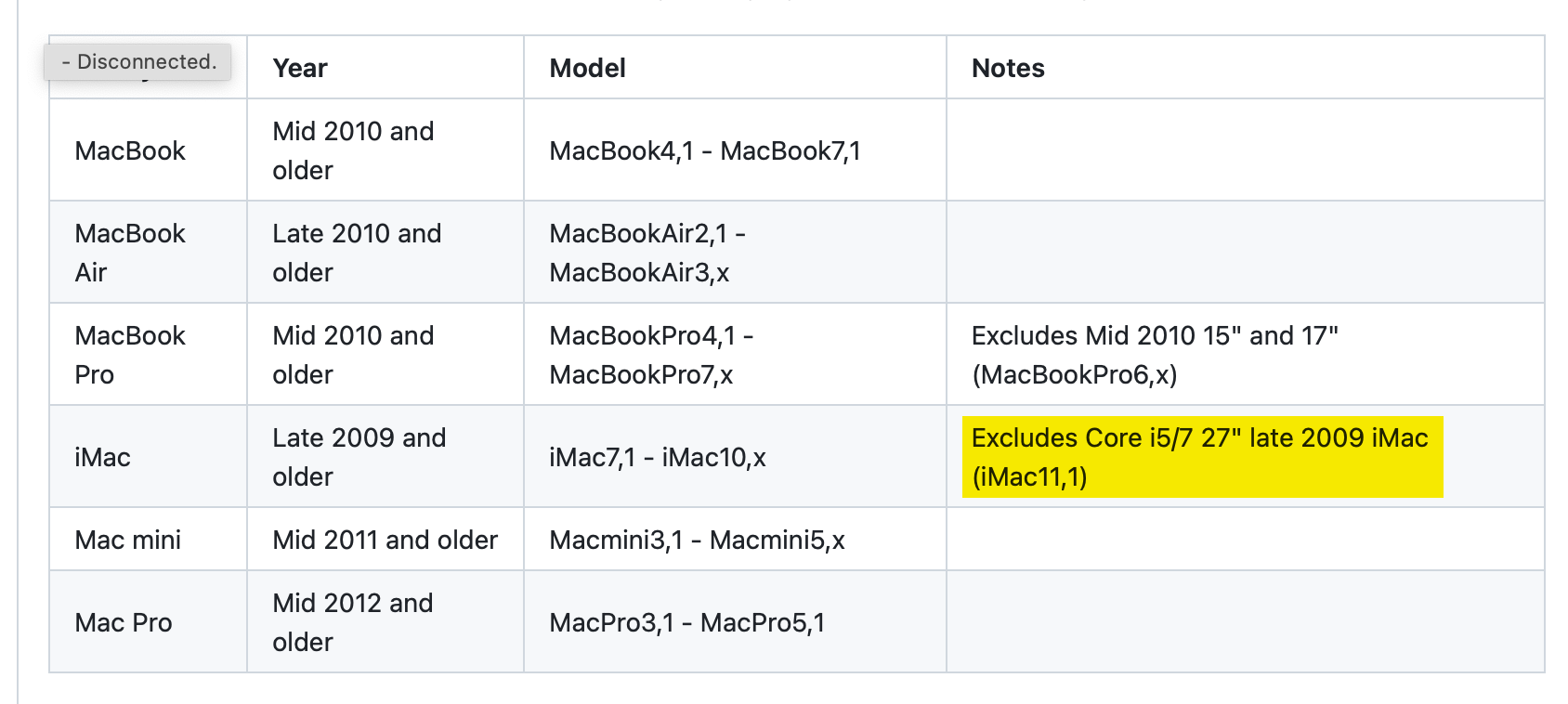Viewport: 1568px width, 704px height.
Task: Click the MacPro3,1 - MacPro5,1 model text
Action: coord(686,623)
